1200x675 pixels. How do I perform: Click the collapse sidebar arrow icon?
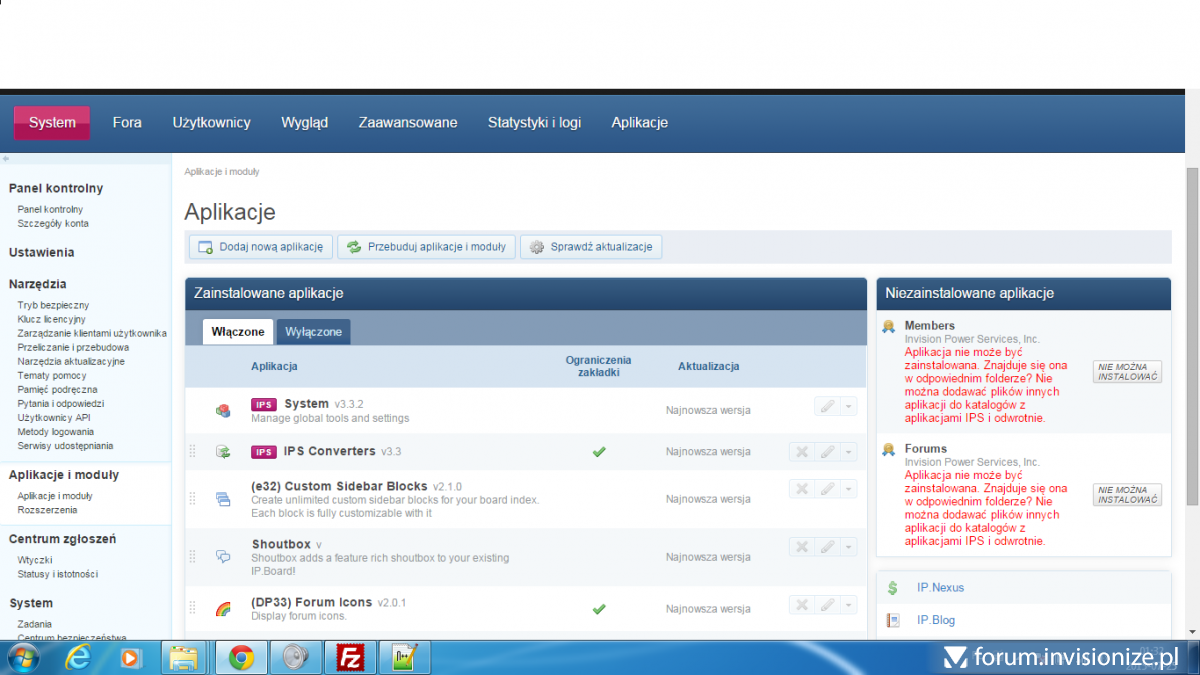tap(6, 159)
